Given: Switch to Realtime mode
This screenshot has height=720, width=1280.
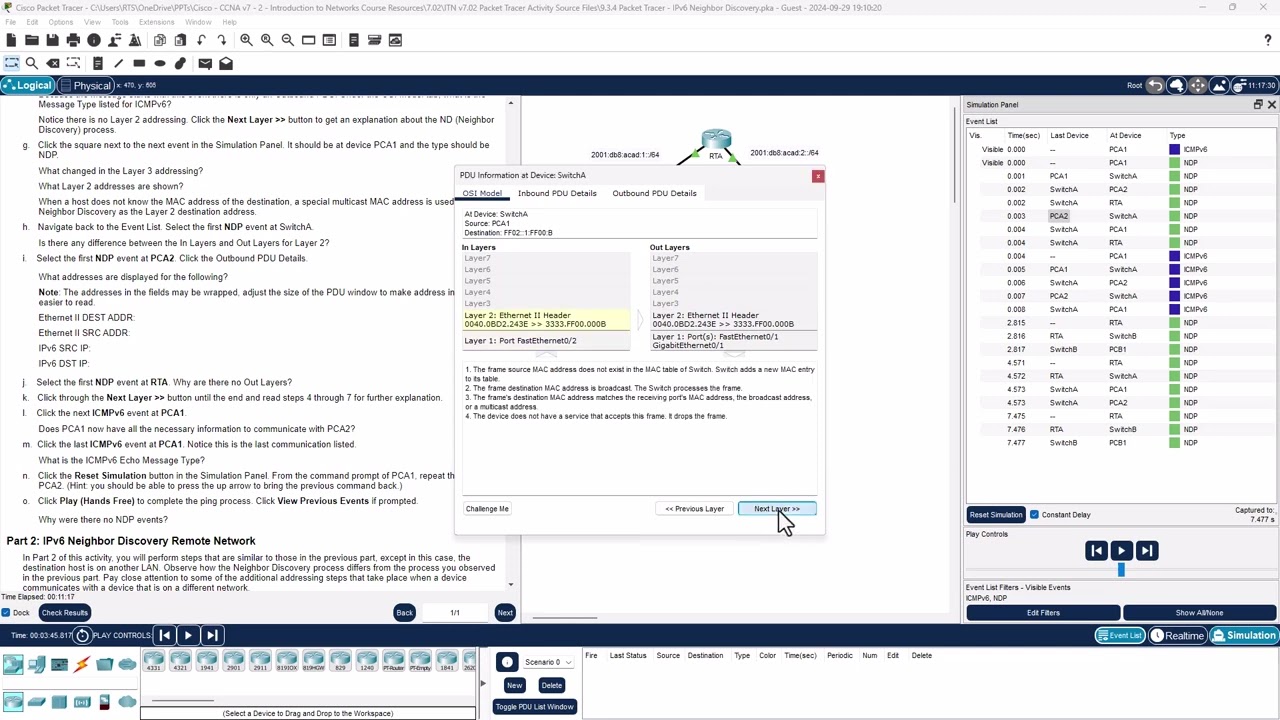Looking at the screenshot, I should [1177, 635].
